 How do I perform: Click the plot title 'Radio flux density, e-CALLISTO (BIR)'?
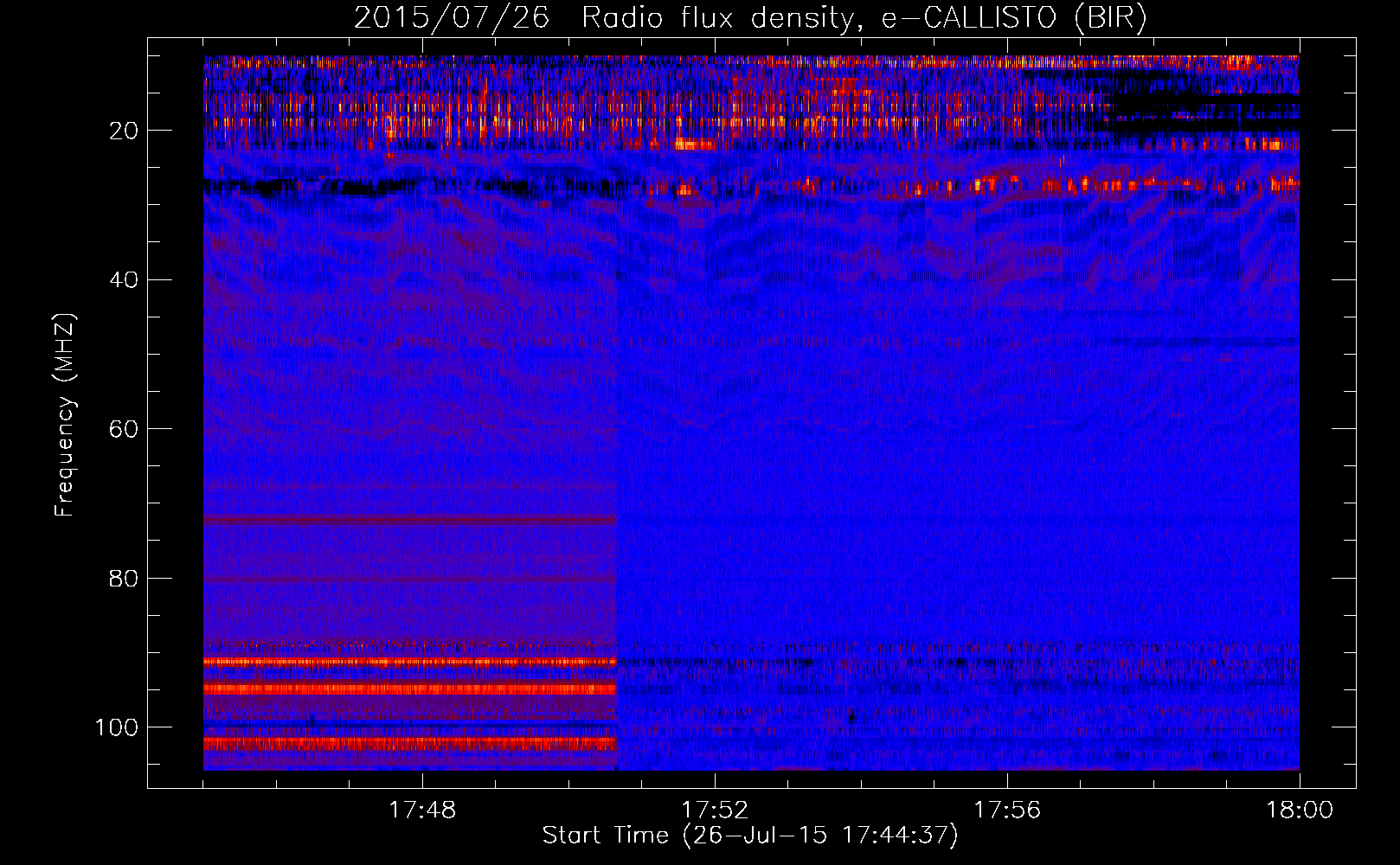864,18
